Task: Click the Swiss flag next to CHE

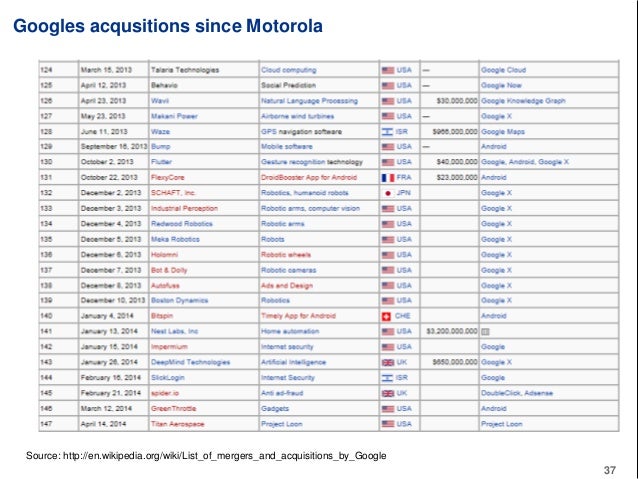Action: 387,316
